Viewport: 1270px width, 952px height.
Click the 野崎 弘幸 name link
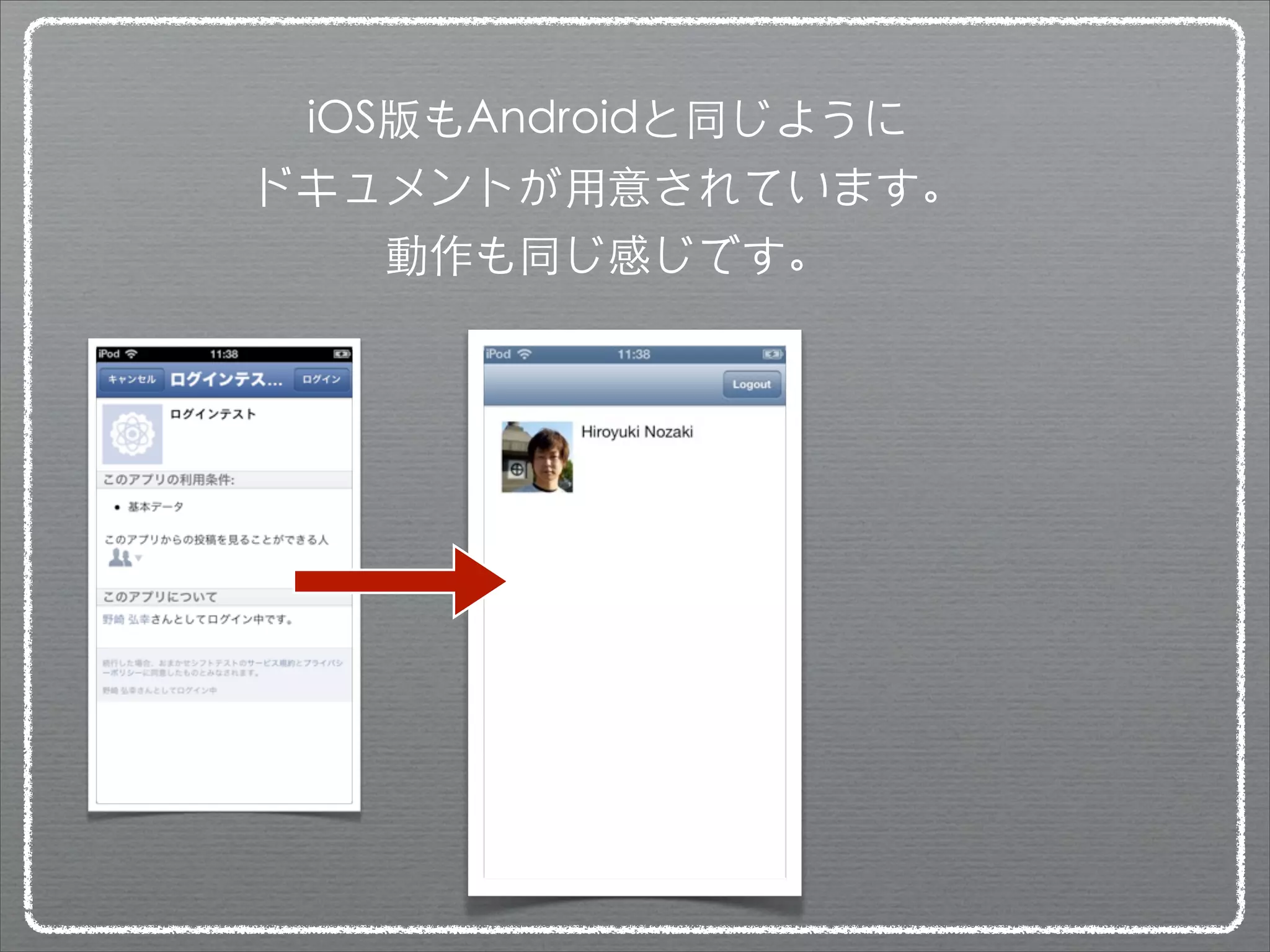126,619
